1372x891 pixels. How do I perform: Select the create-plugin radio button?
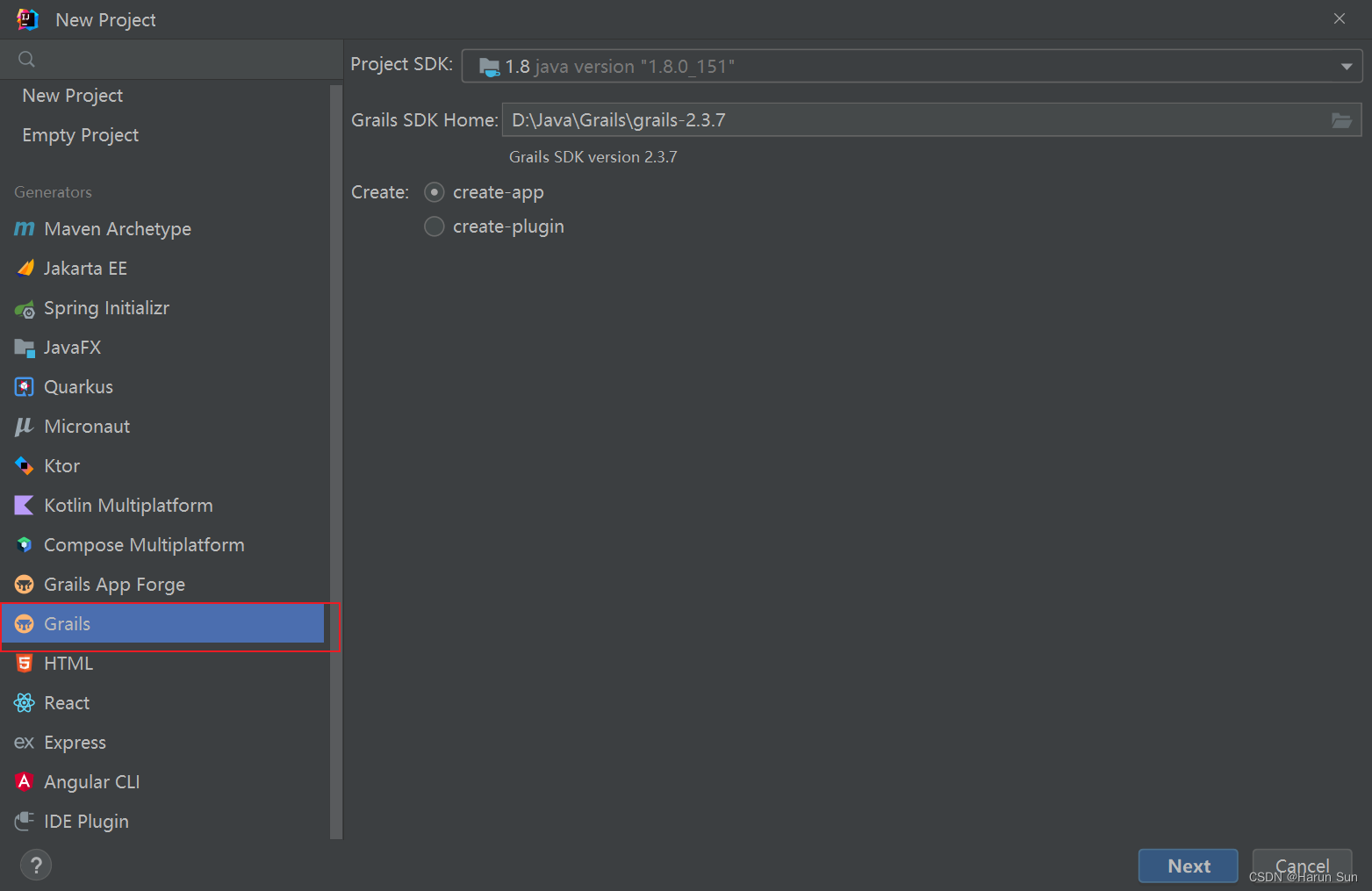435,226
